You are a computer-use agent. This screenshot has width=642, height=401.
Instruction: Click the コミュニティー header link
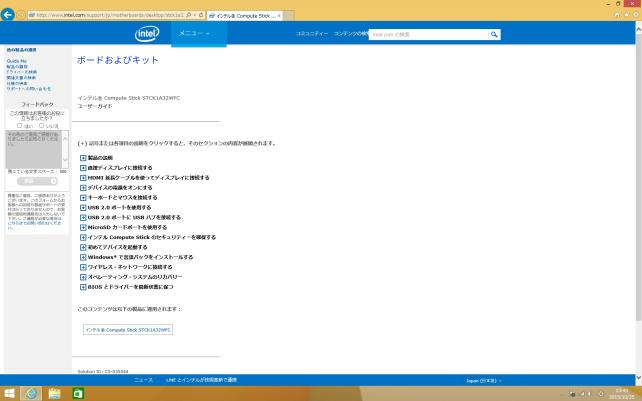point(312,34)
